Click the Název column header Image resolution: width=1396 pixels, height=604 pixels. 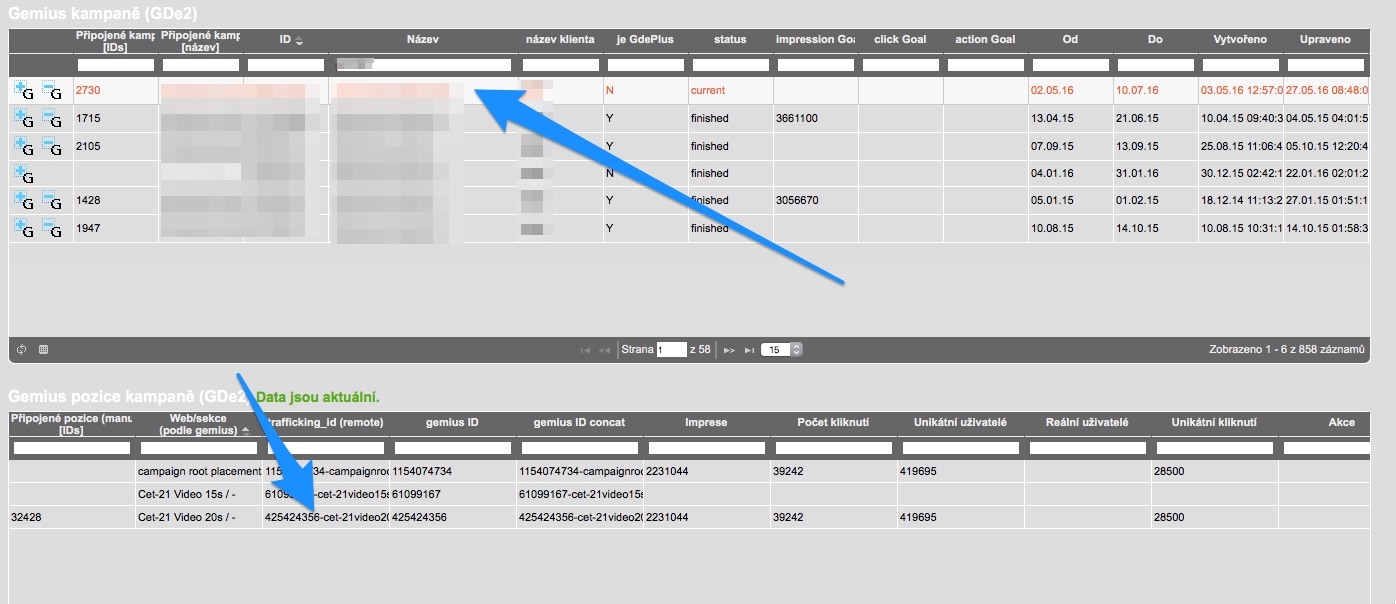(422, 40)
